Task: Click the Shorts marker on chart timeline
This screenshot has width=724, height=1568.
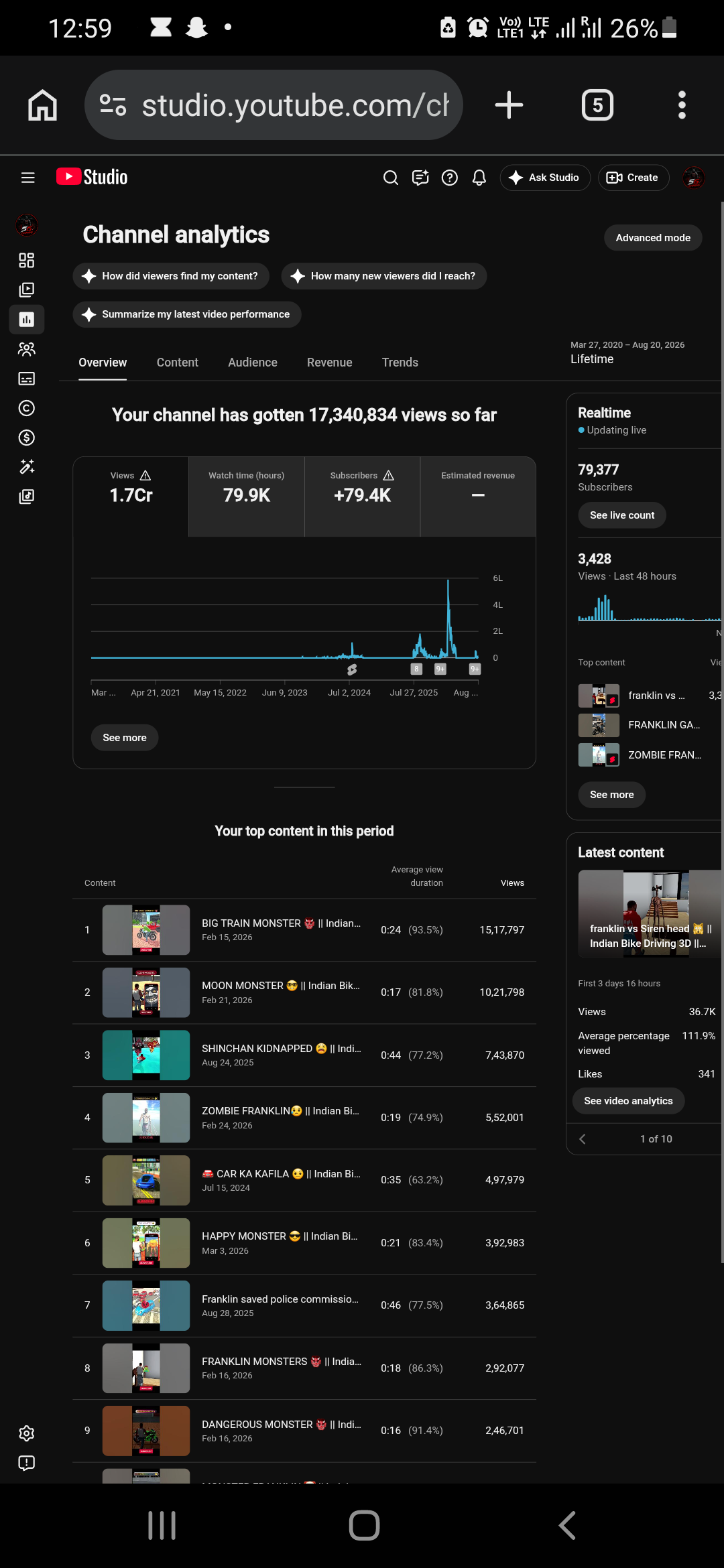Action: click(x=352, y=669)
